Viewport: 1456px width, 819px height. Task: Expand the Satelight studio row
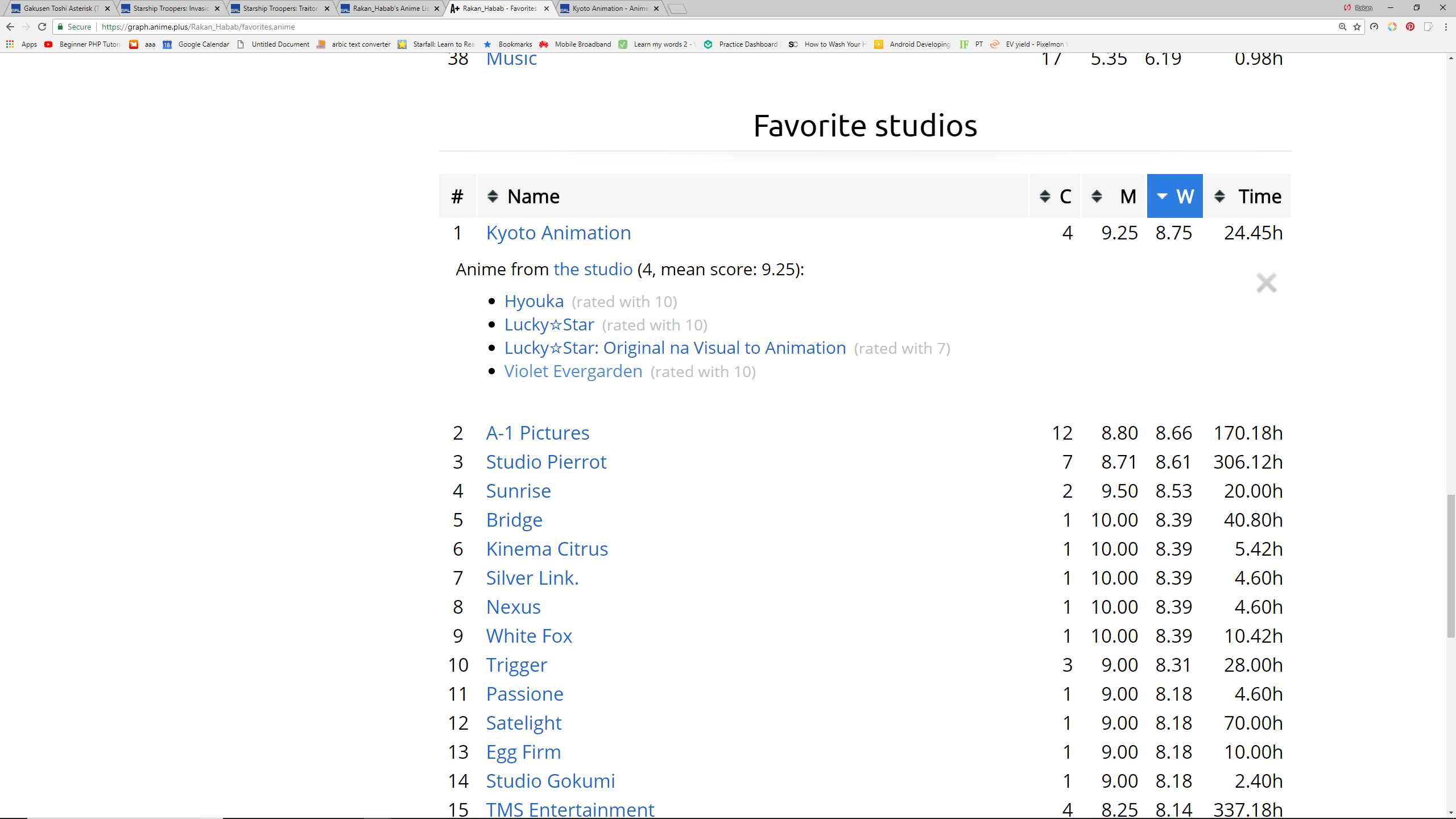point(523,723)
